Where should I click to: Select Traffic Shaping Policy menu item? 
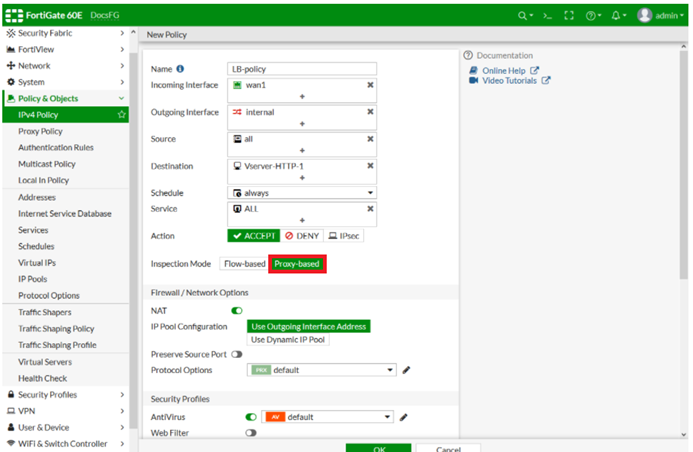[x=56, y=328]
